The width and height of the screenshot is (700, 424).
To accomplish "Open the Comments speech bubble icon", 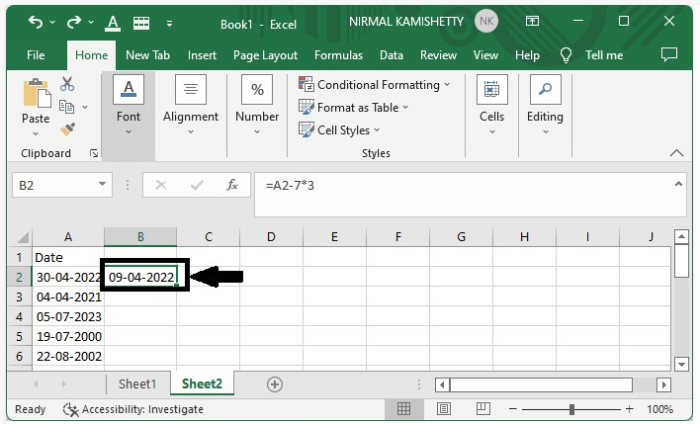I will point(669,55).
